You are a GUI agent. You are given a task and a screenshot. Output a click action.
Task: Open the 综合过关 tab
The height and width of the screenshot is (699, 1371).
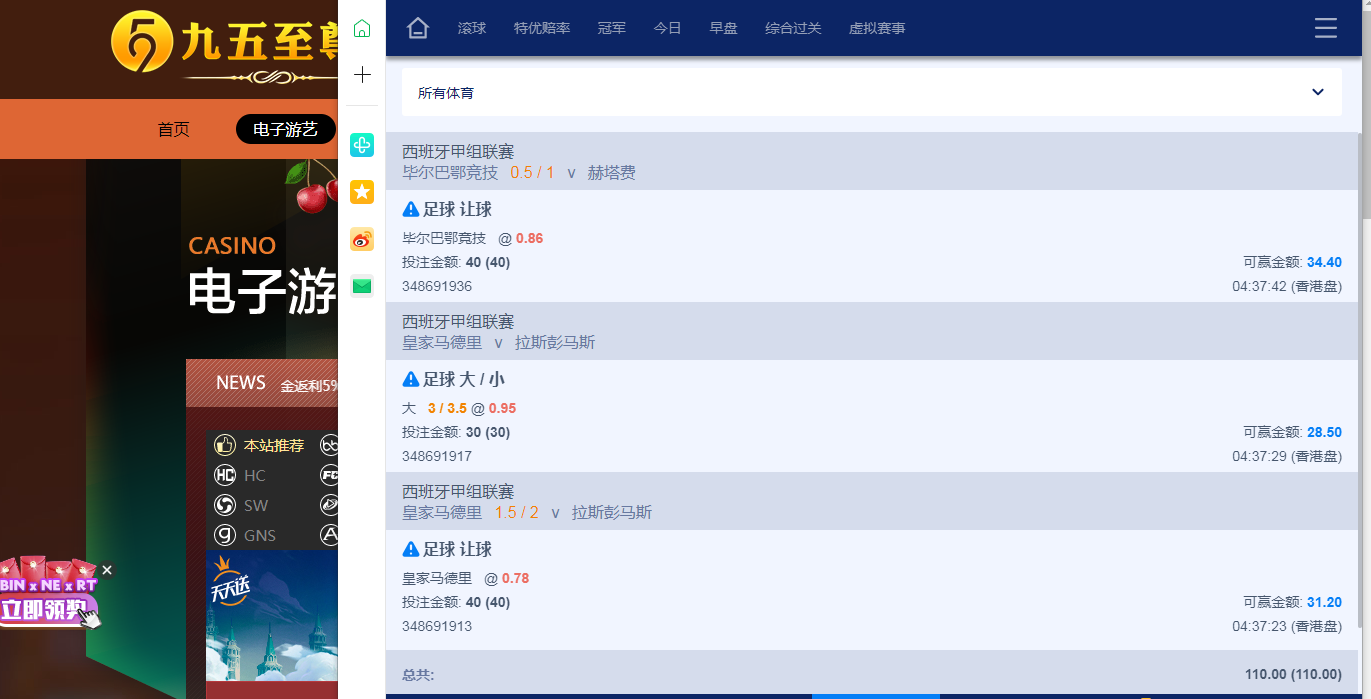[793, 28]
